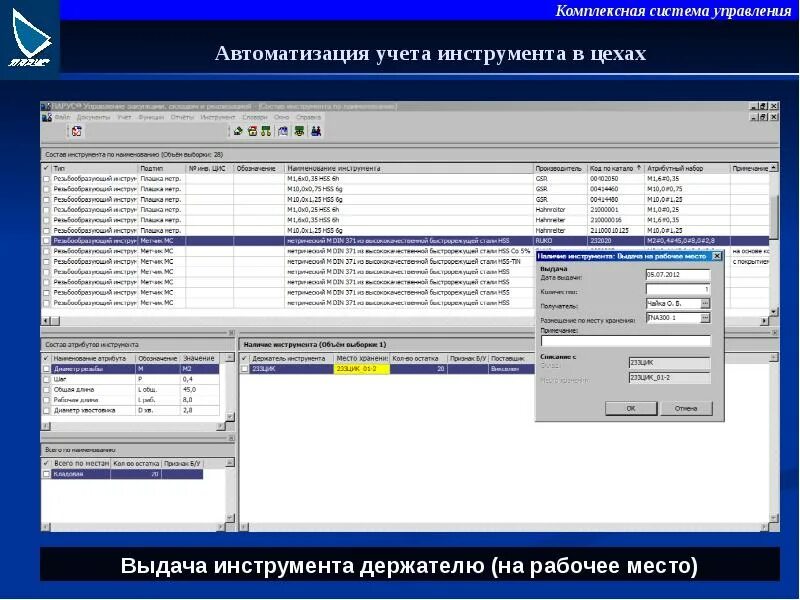The width and height of the screenshot is (800, 600).
Task: Tick checkbox of 'Кладовая' row
Action: [x=47, y=474]
